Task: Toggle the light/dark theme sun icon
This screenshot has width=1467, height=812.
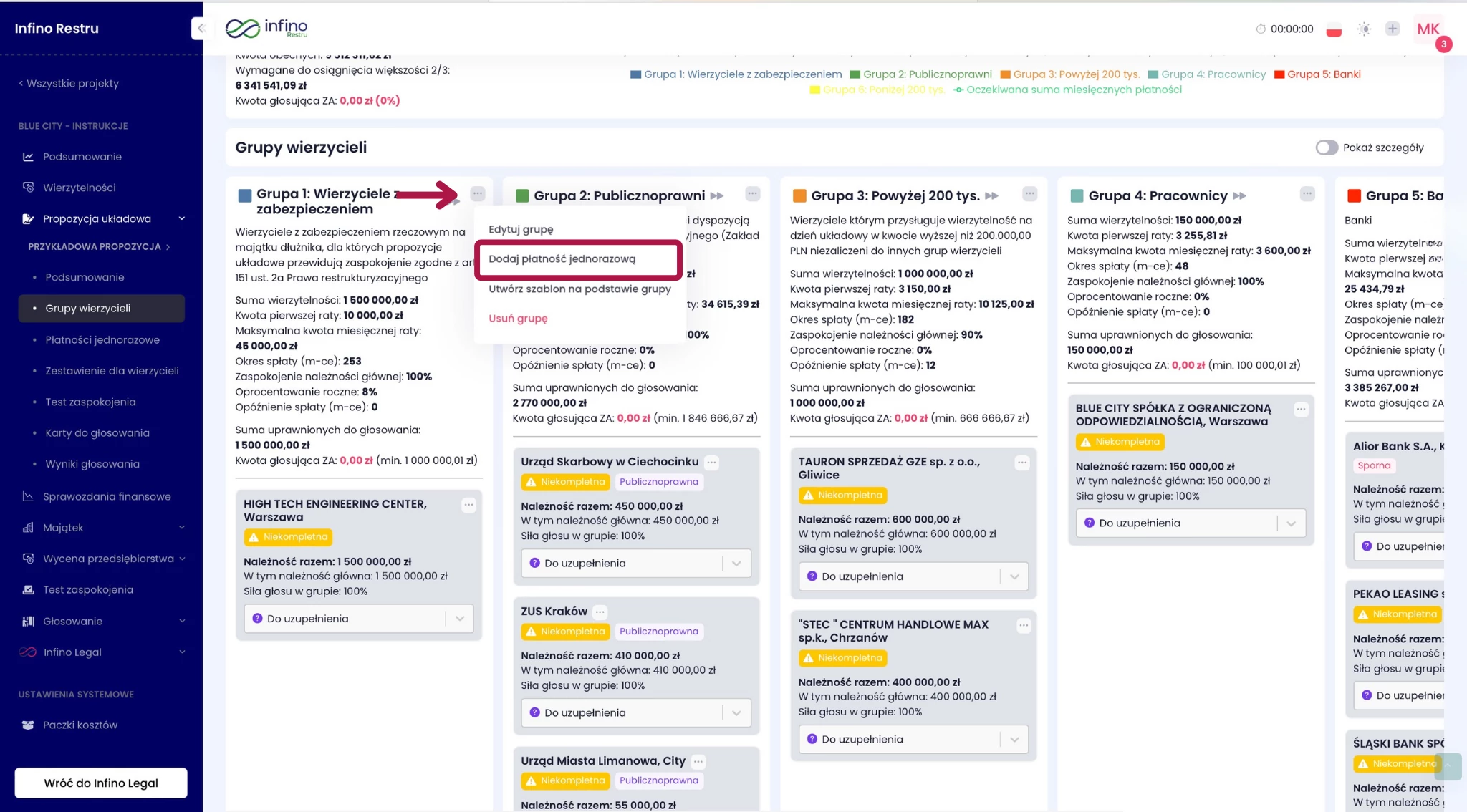Action: pos(1364,29)
